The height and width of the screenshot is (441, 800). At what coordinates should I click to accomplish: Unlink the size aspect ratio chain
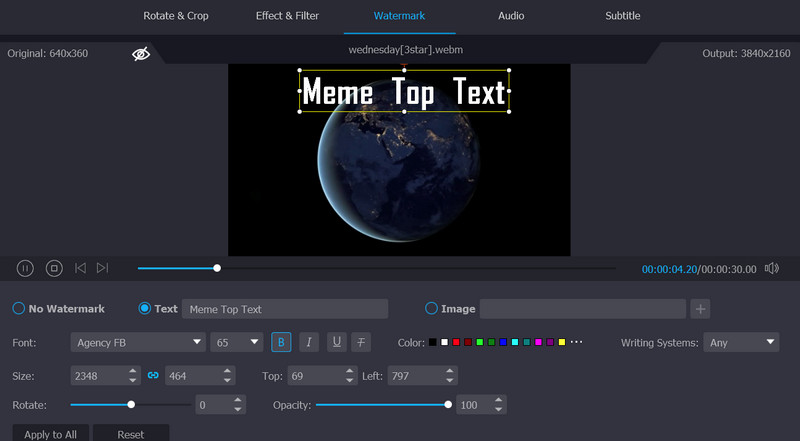click(x=153, y=375)
